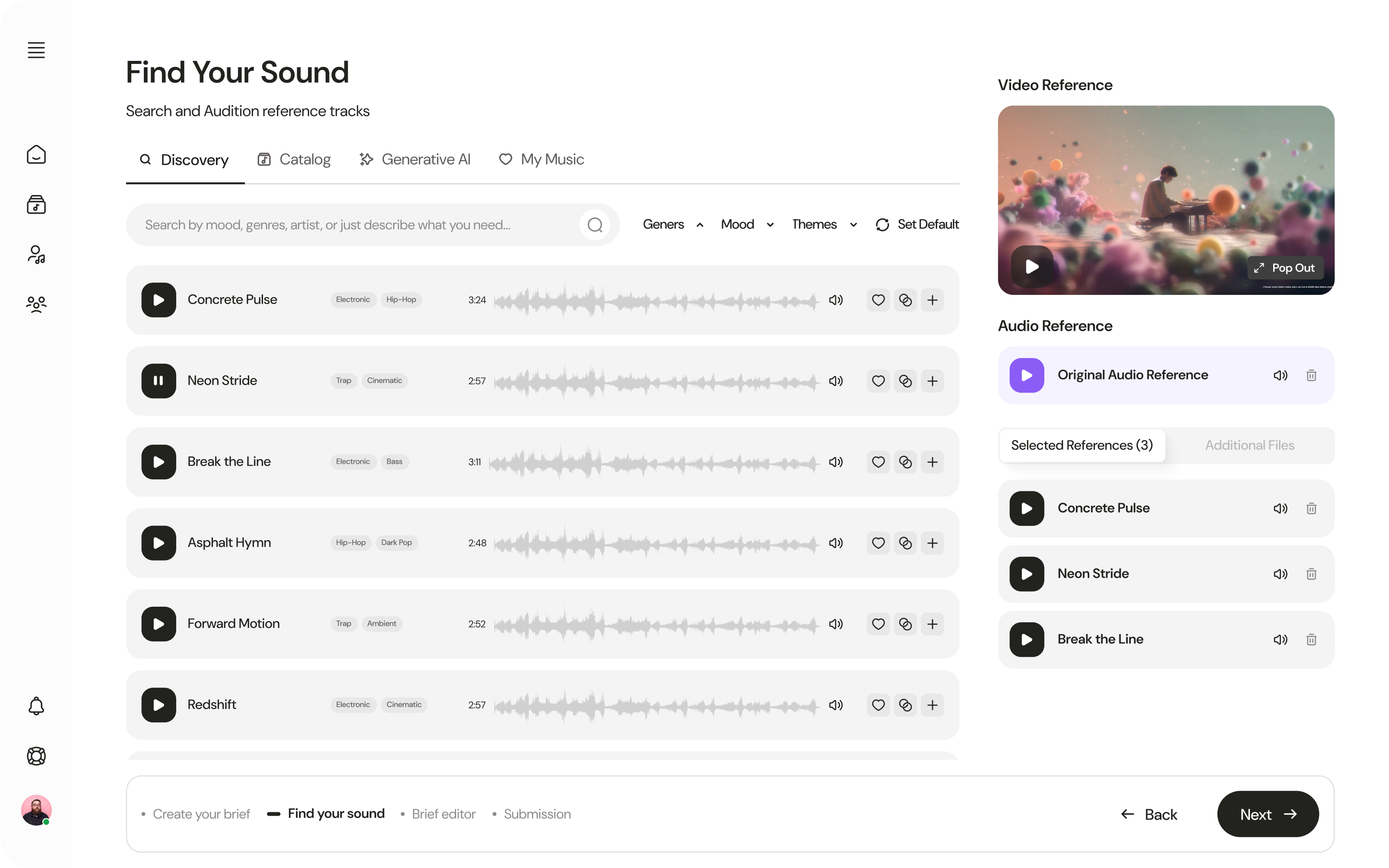This screenshot has height=868, width=1389.
Task: Open the hamburger menu in sidebar
Action: (36, 50)
